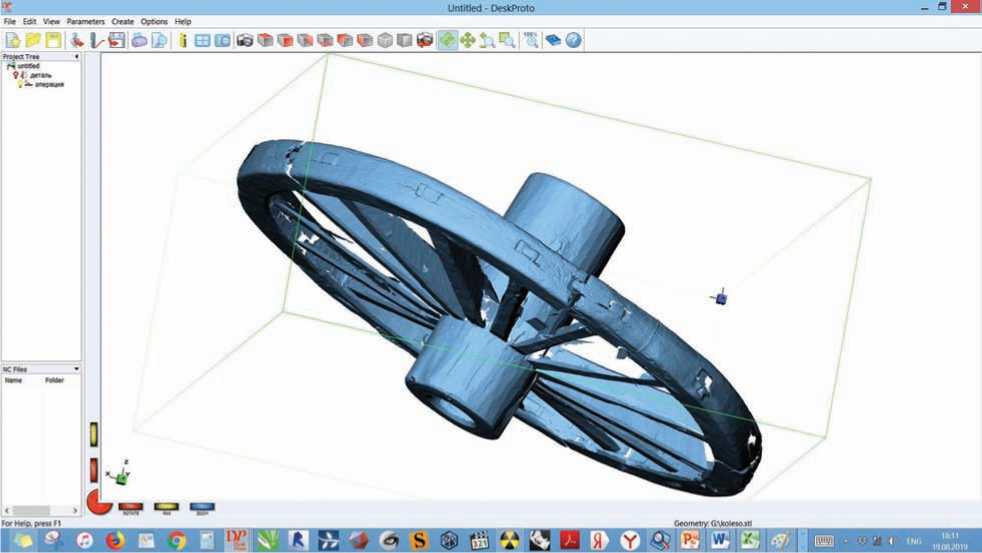Select the gray wireframe cube view icon
This screenshot has width=982, height=553.
click(x=385, y=40)
